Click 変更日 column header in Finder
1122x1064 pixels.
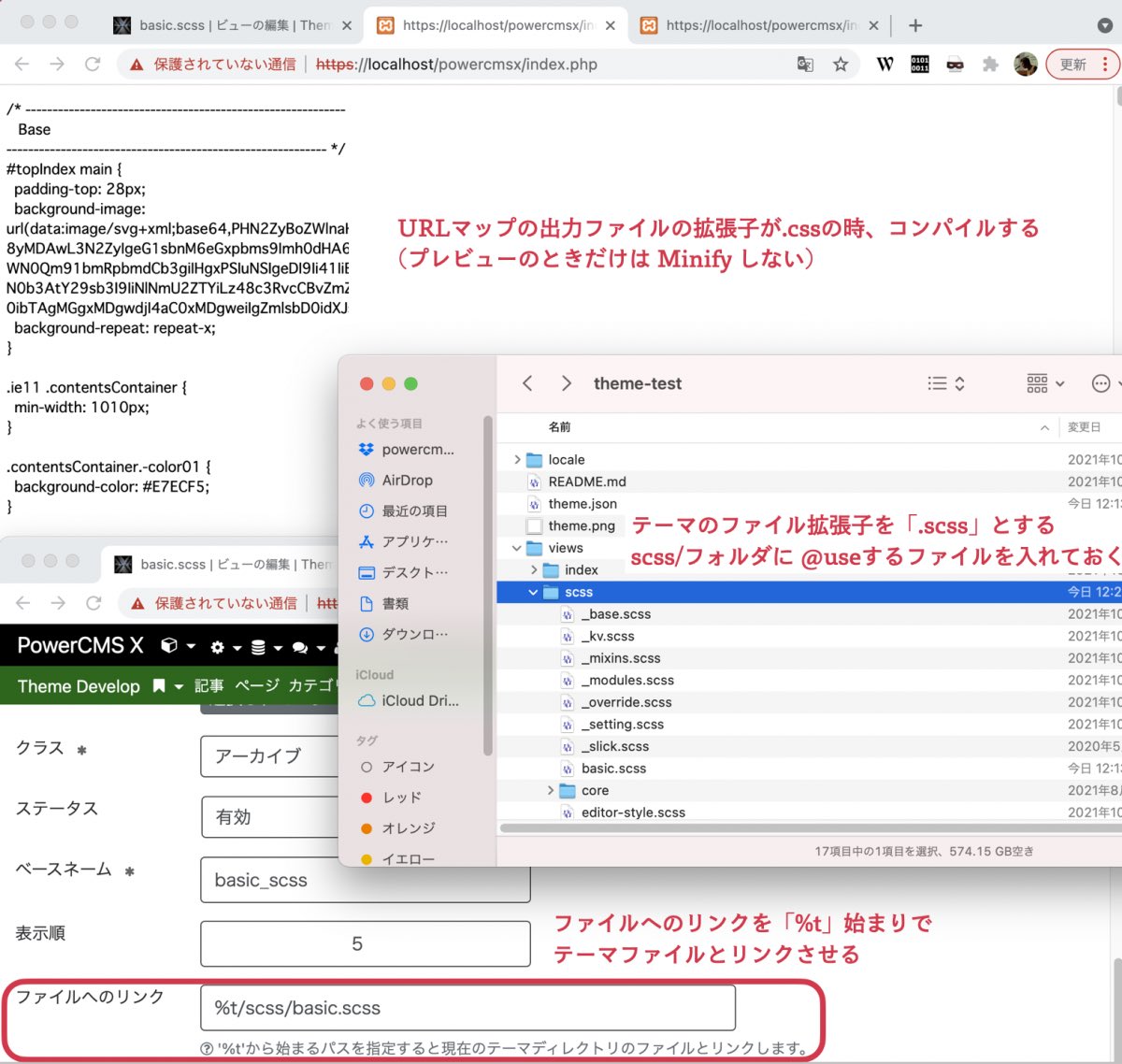(x=1085, y=427)
